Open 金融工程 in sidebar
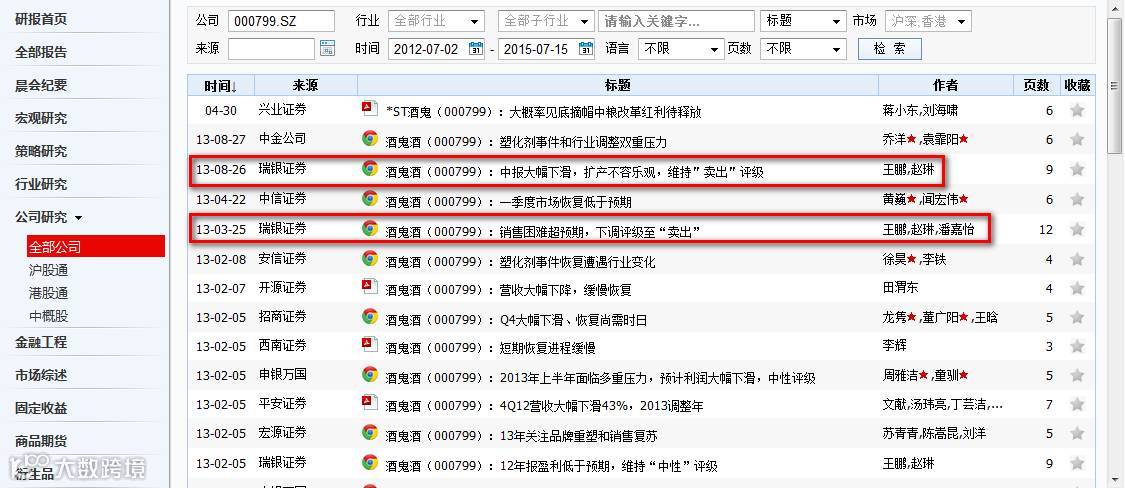The width and height of the screenshot is (1125, 488). pos(41,342)
